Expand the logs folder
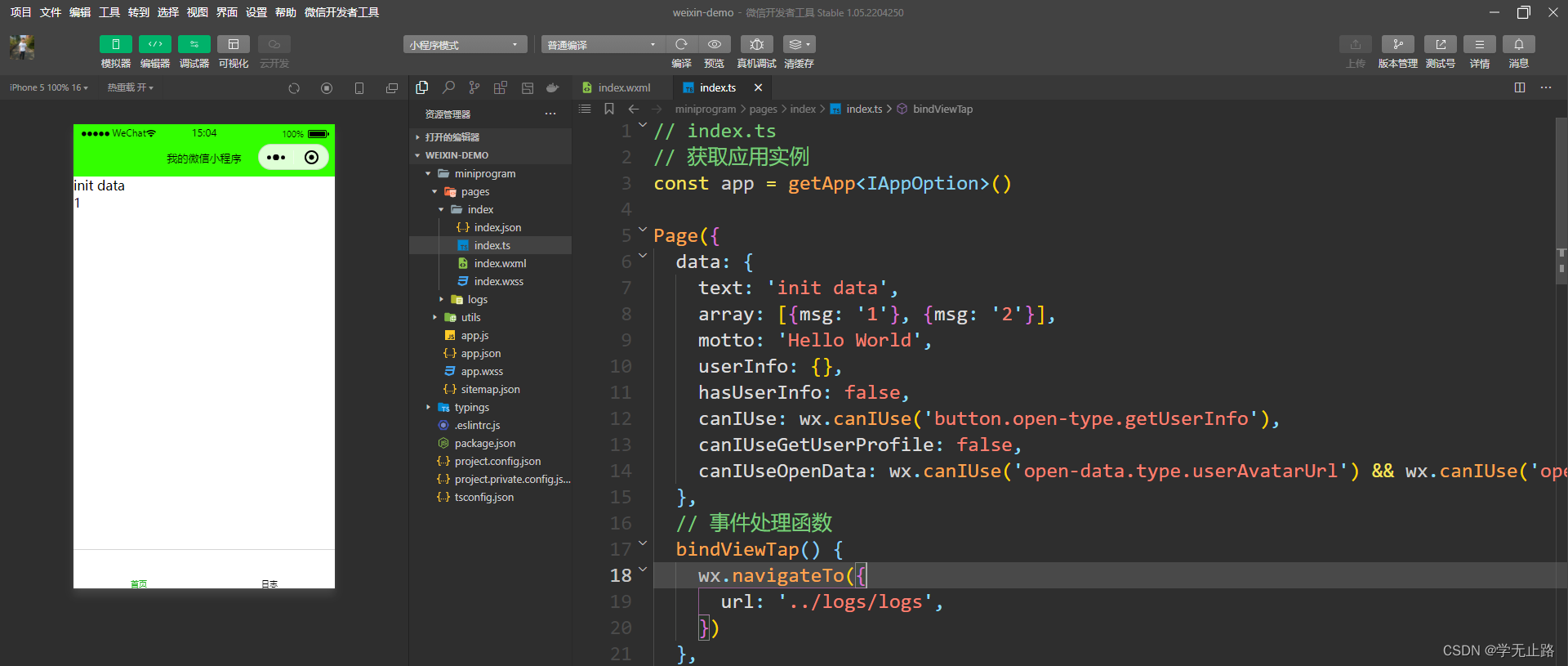1568x666 pixels. 490,299
